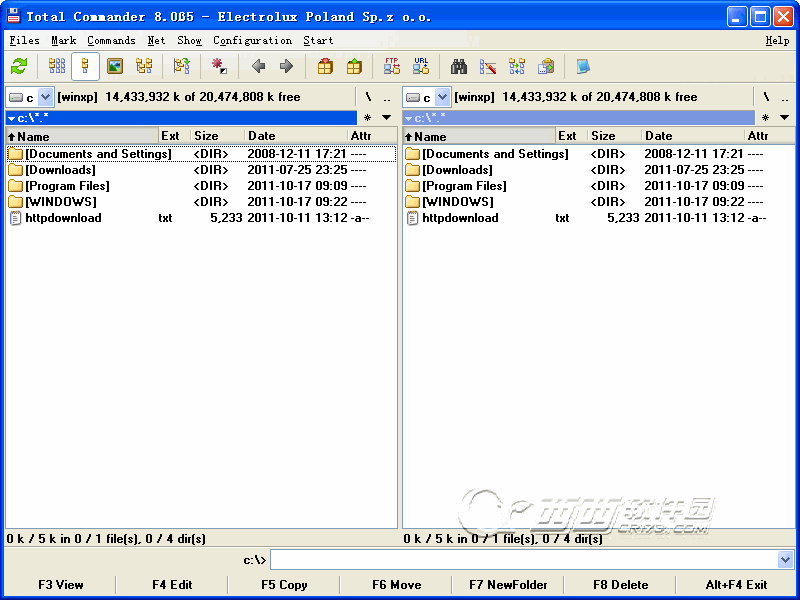The height and width of the screenshot is (600, 800).
Task: Open the Configuration menu
Action: [252, 41]
